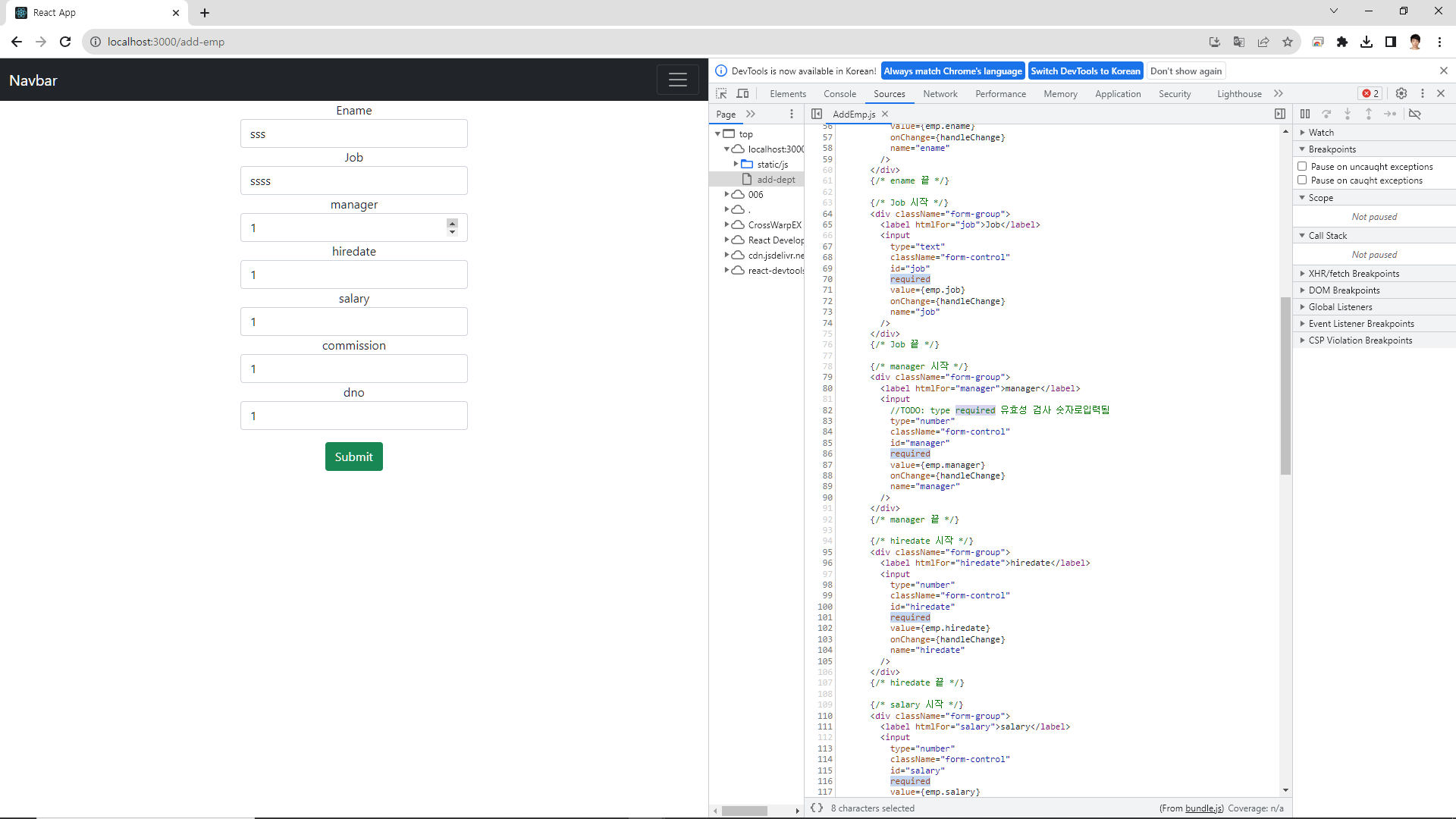The image size is (1456, 819).
Task: Click the pause script execution icon
Action: (1305, 114)
